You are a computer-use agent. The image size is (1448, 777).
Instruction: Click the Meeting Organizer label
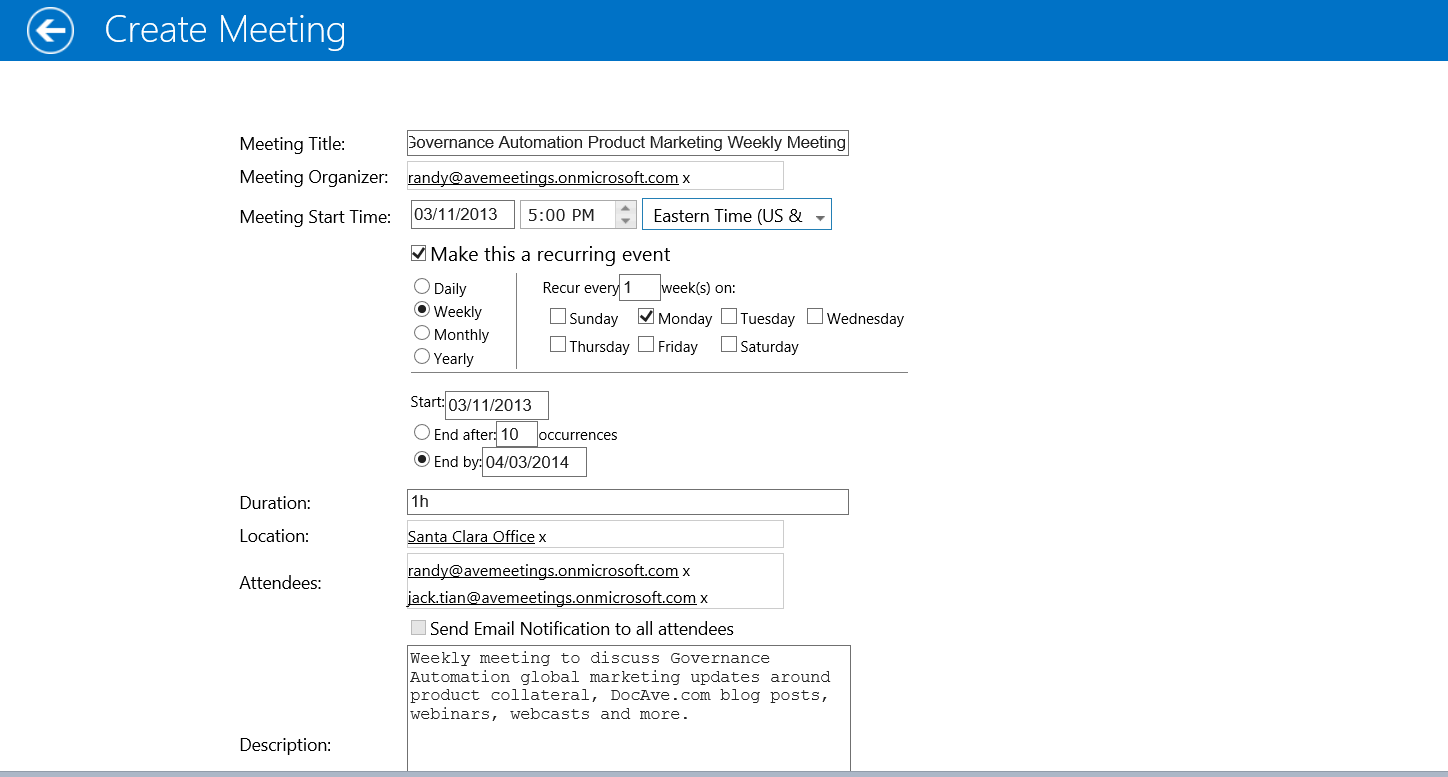click(313, 177)
